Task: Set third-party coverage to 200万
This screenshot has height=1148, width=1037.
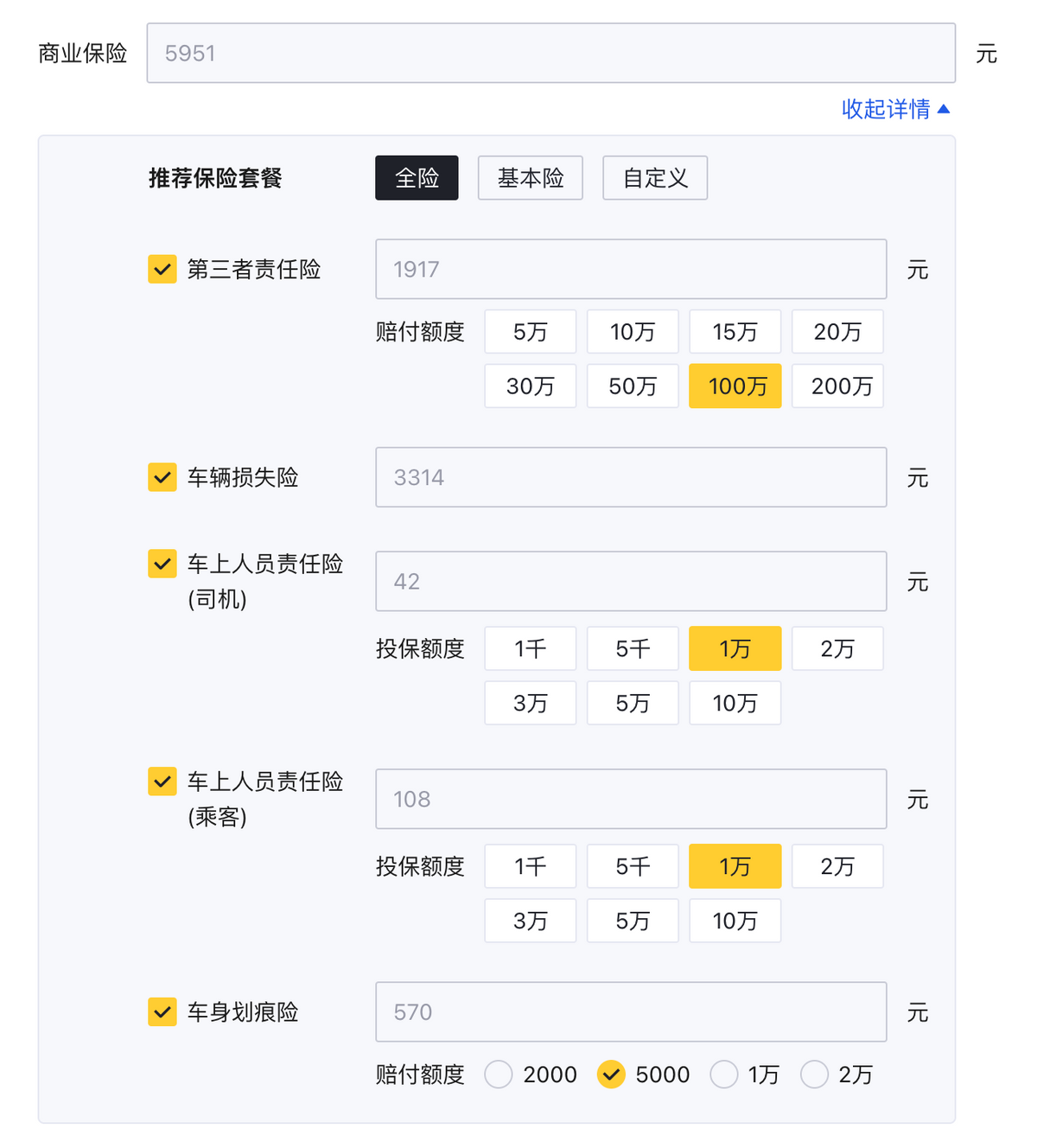Action: (x=837, y=386)
